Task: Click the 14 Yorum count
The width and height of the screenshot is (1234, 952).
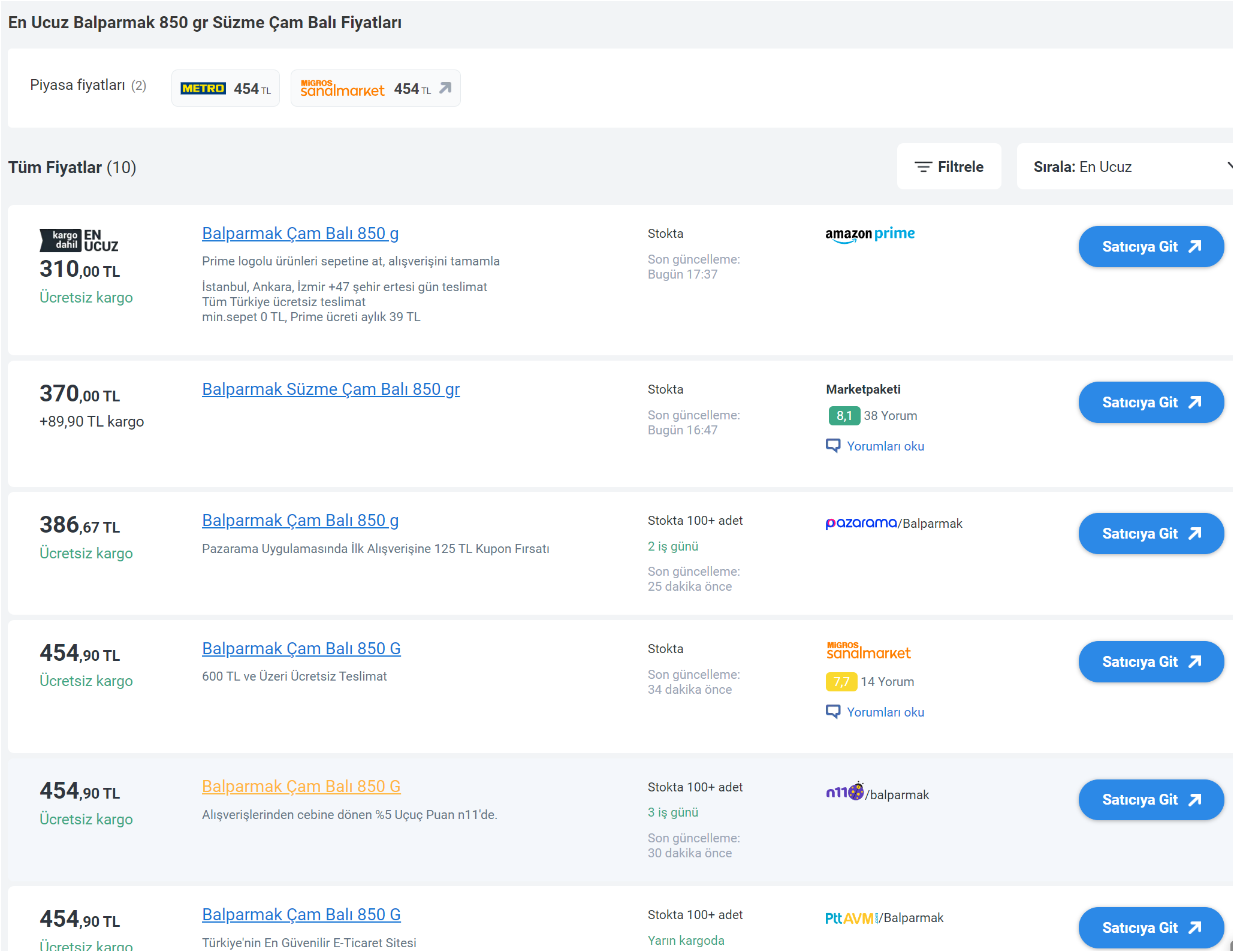Action: 887,681
